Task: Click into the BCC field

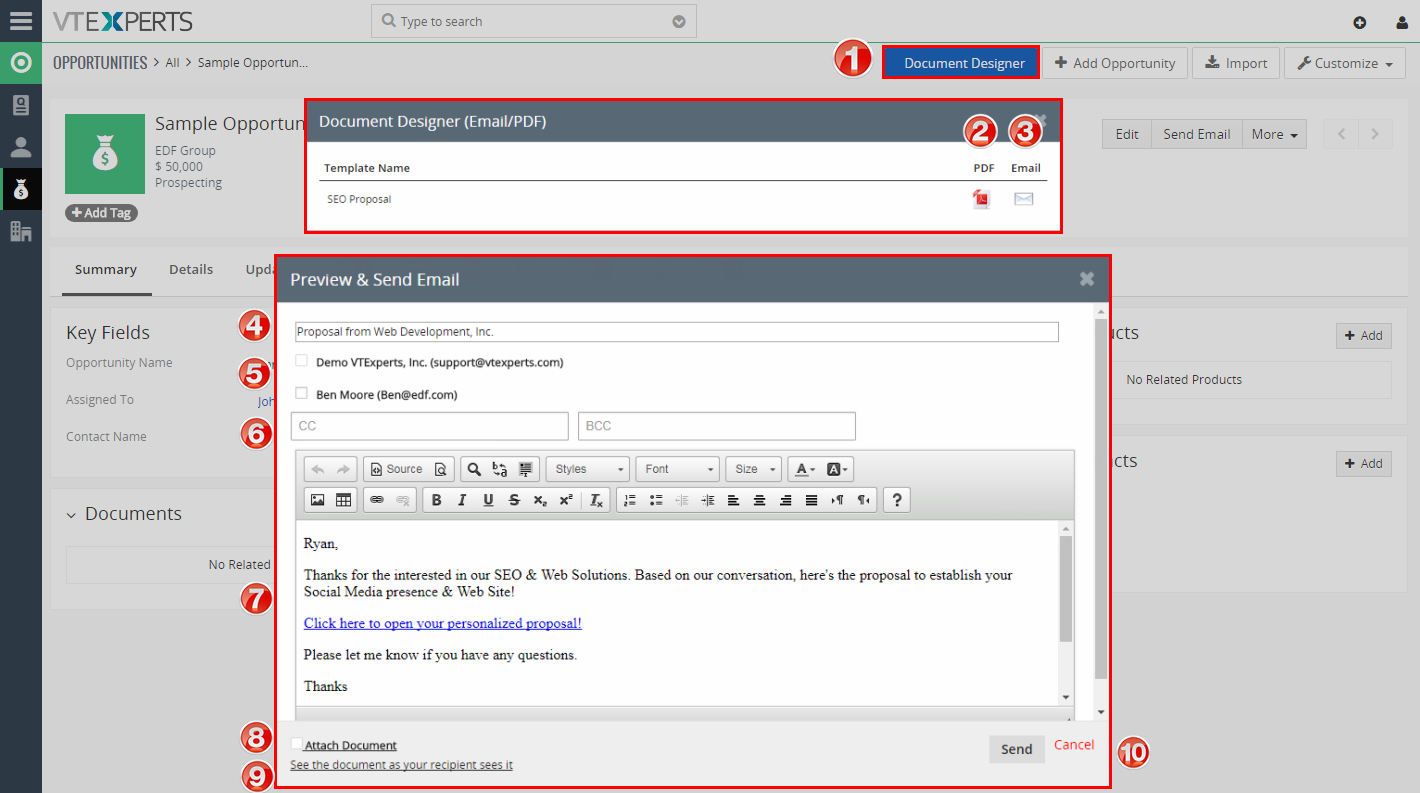Action: pos(717,426)
